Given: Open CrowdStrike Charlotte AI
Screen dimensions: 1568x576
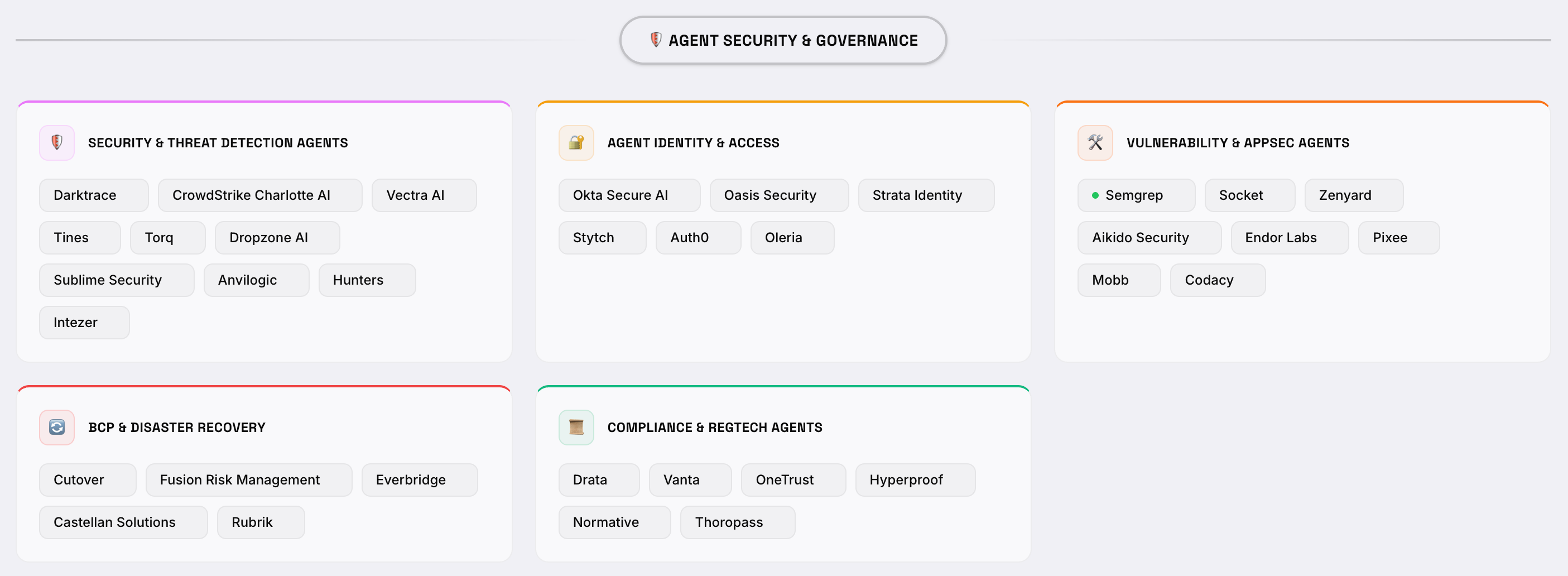Looking at the screenshot, I should tap(260, 195).
